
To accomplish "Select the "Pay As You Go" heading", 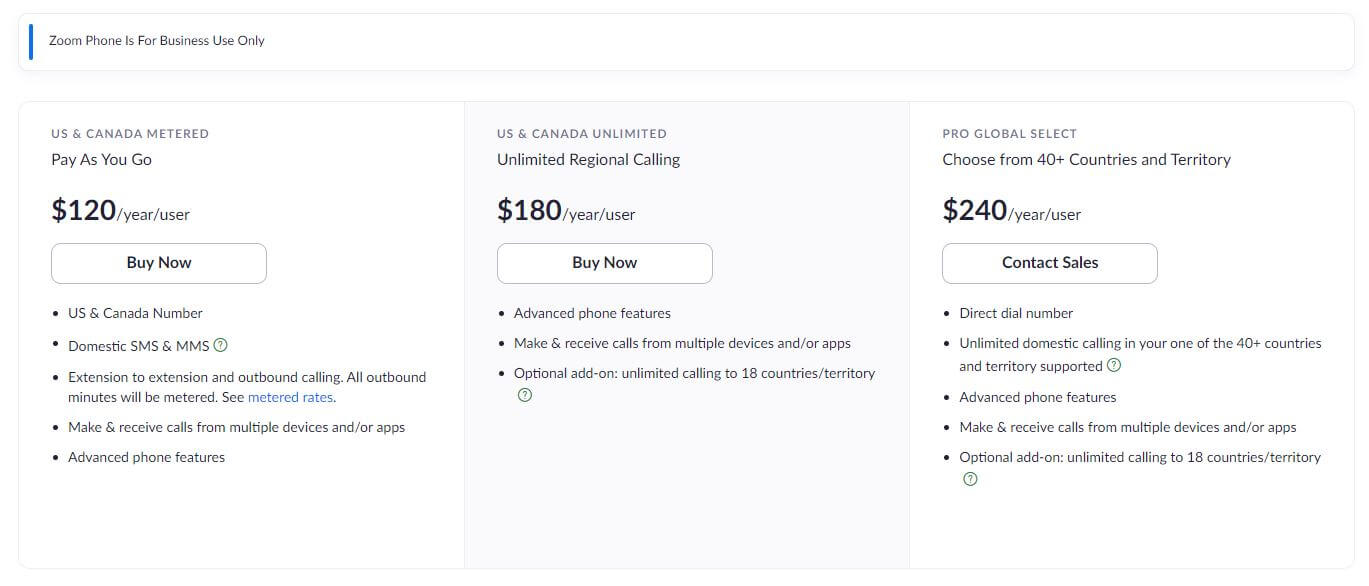I will (102, 160).
